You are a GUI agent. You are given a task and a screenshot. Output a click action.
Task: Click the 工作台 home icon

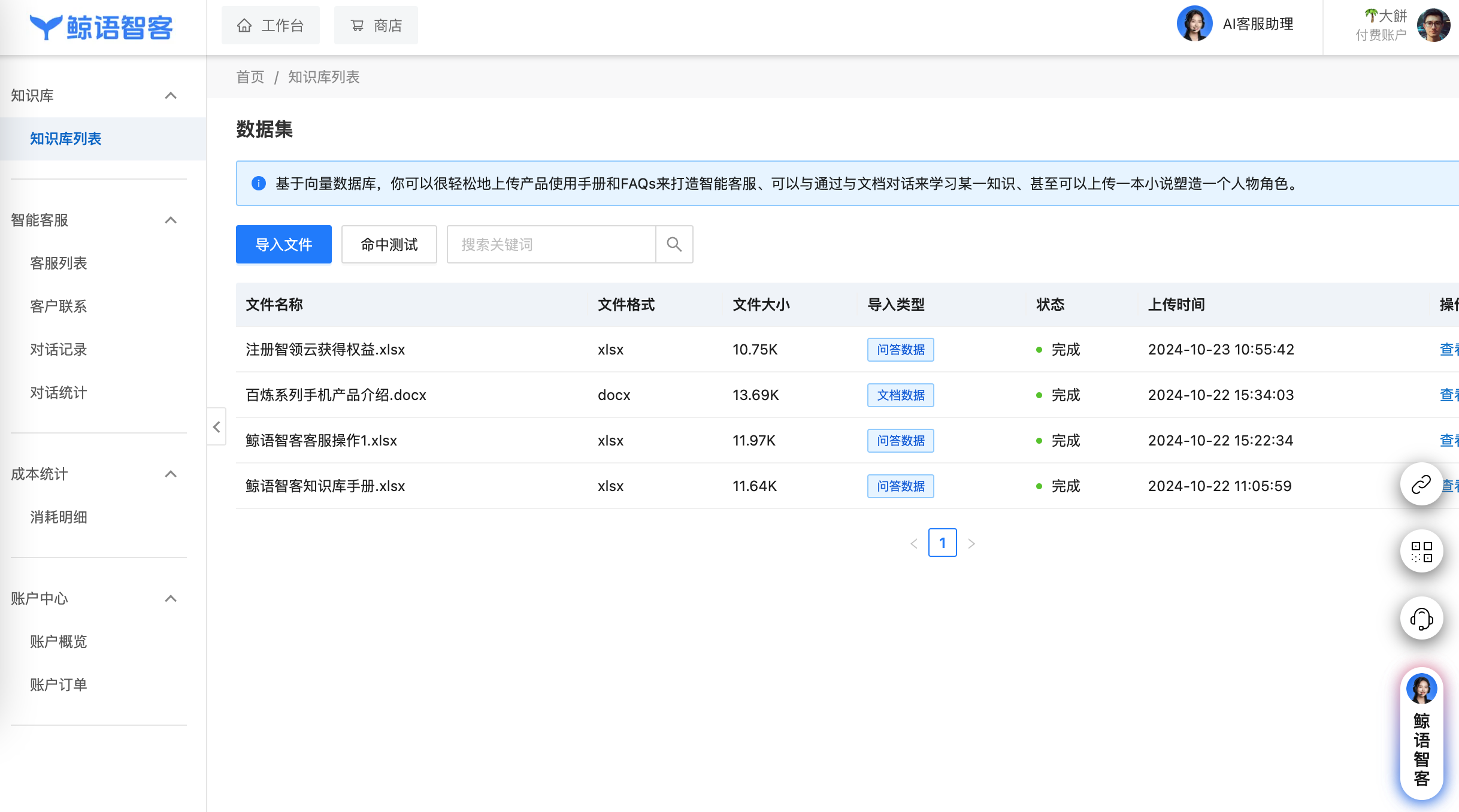(x=244, y=25)
